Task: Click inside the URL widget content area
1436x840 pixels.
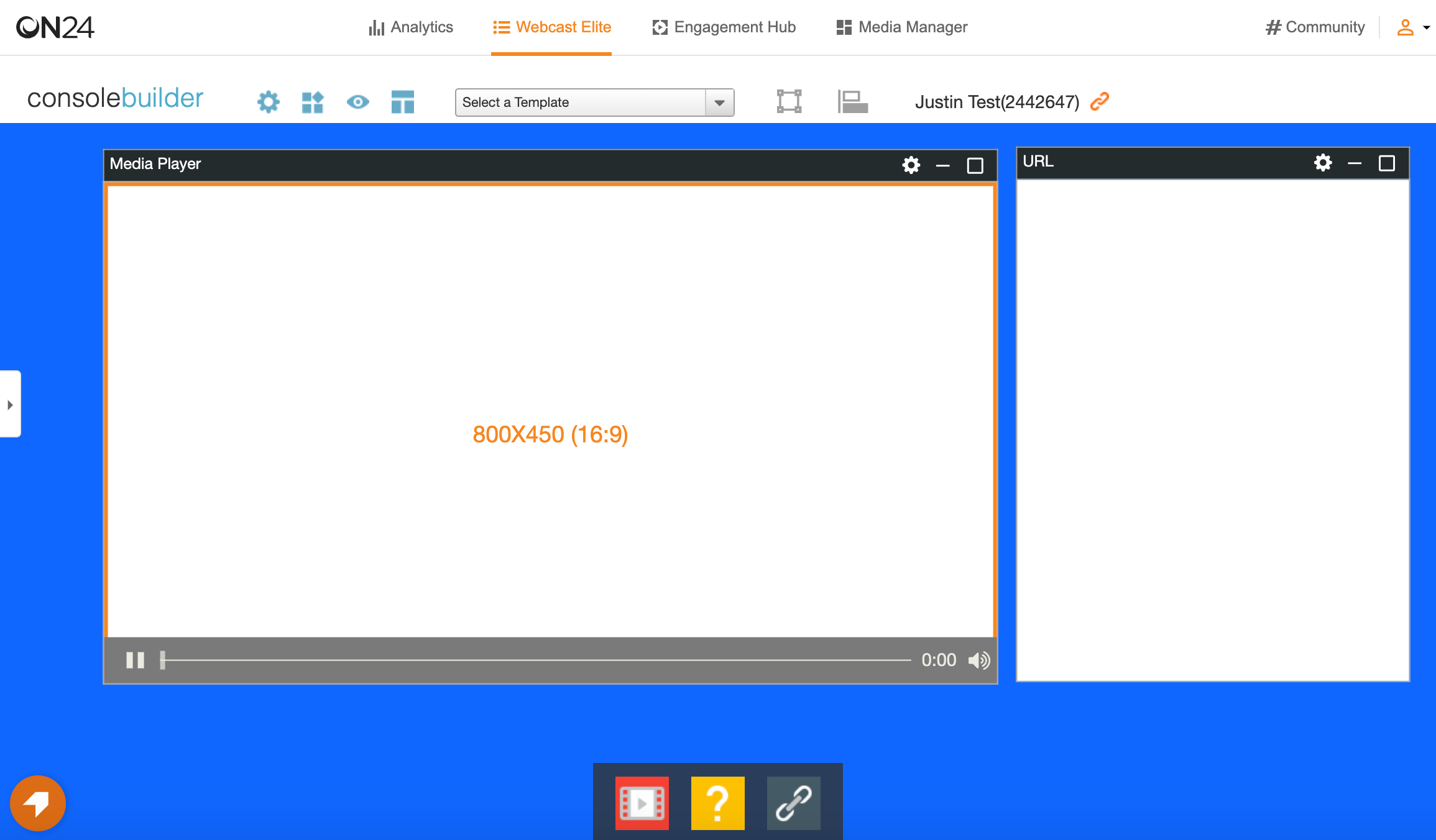Action: point(1213,430)
